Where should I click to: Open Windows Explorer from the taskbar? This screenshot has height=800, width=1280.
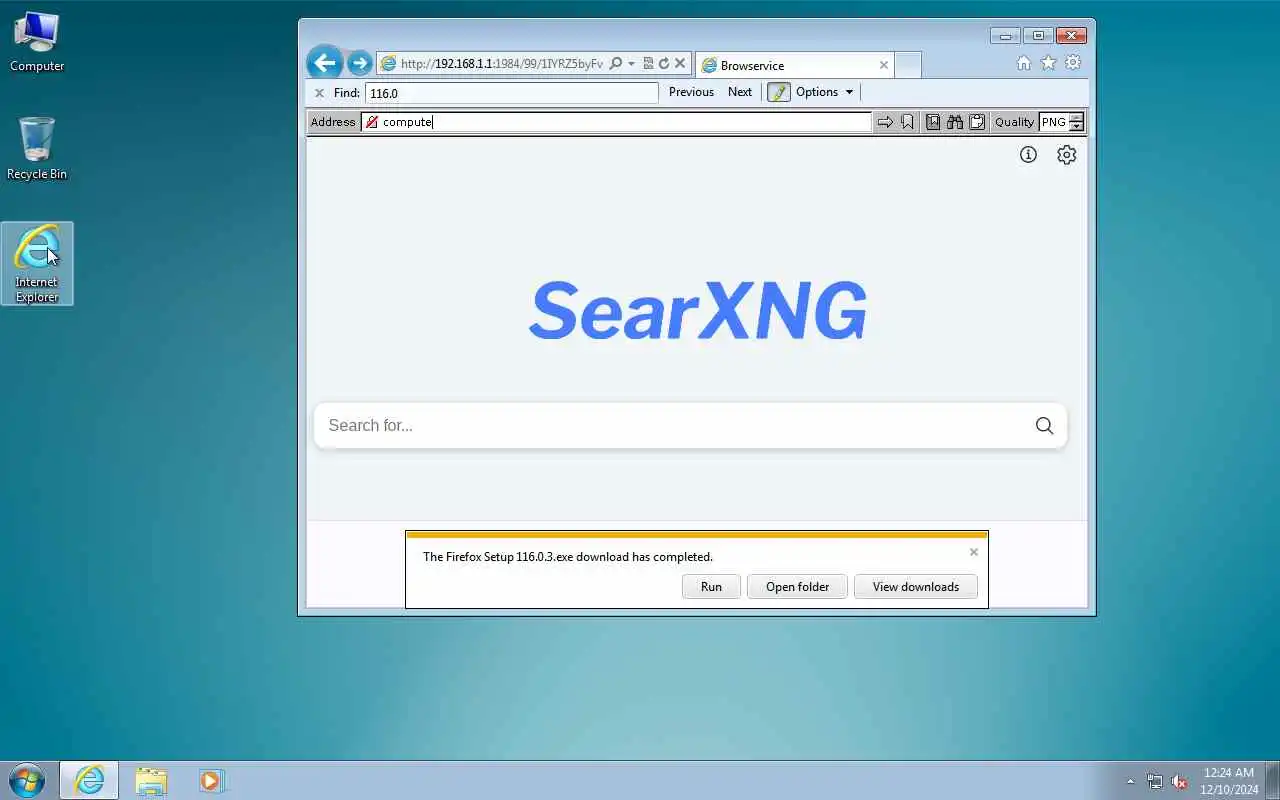coord(151,780)
